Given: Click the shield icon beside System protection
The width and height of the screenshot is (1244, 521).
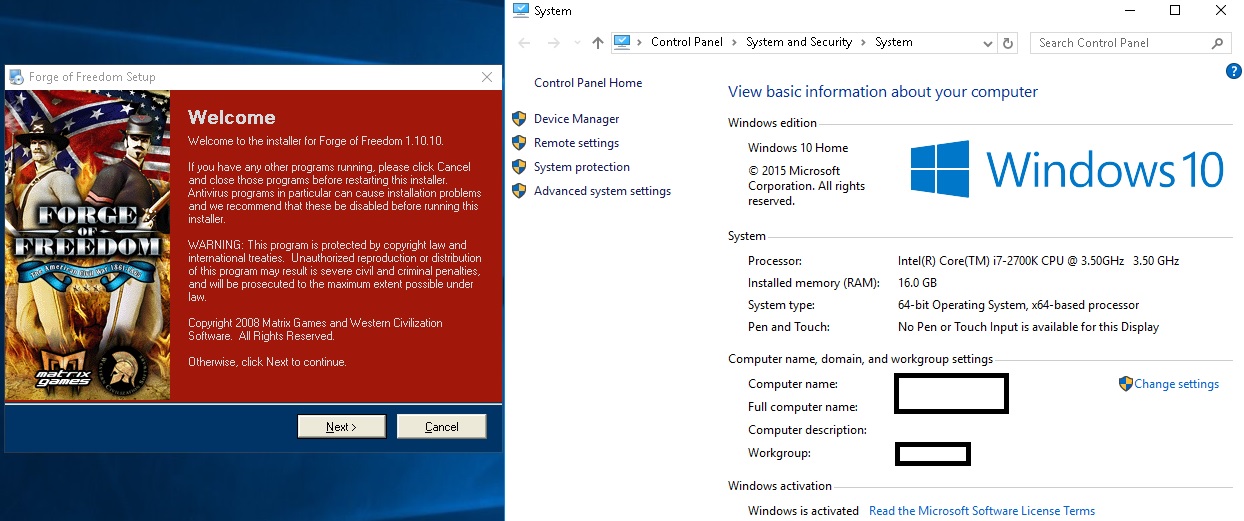Looking at the screenshot, I should coord(519,167).
